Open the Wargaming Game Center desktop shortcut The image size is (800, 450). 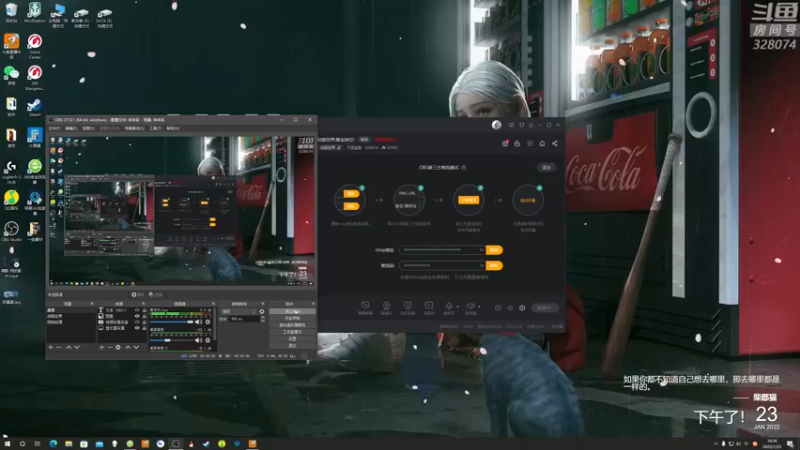pos(34,46)
